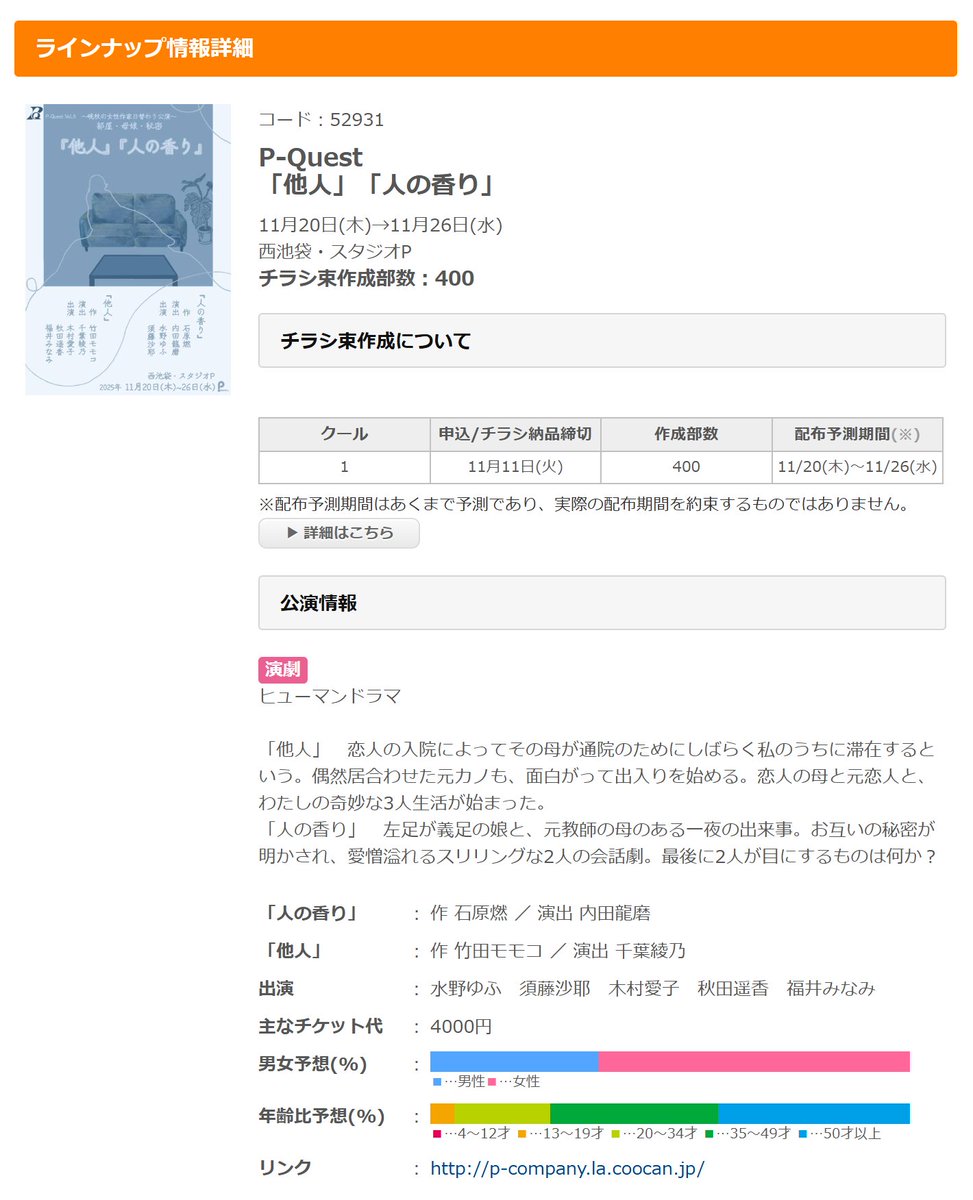Viewport: 973px width, 1200px height.
Task: Click the ラインナップ情報詳細 orange header
Action: (486, 48)
